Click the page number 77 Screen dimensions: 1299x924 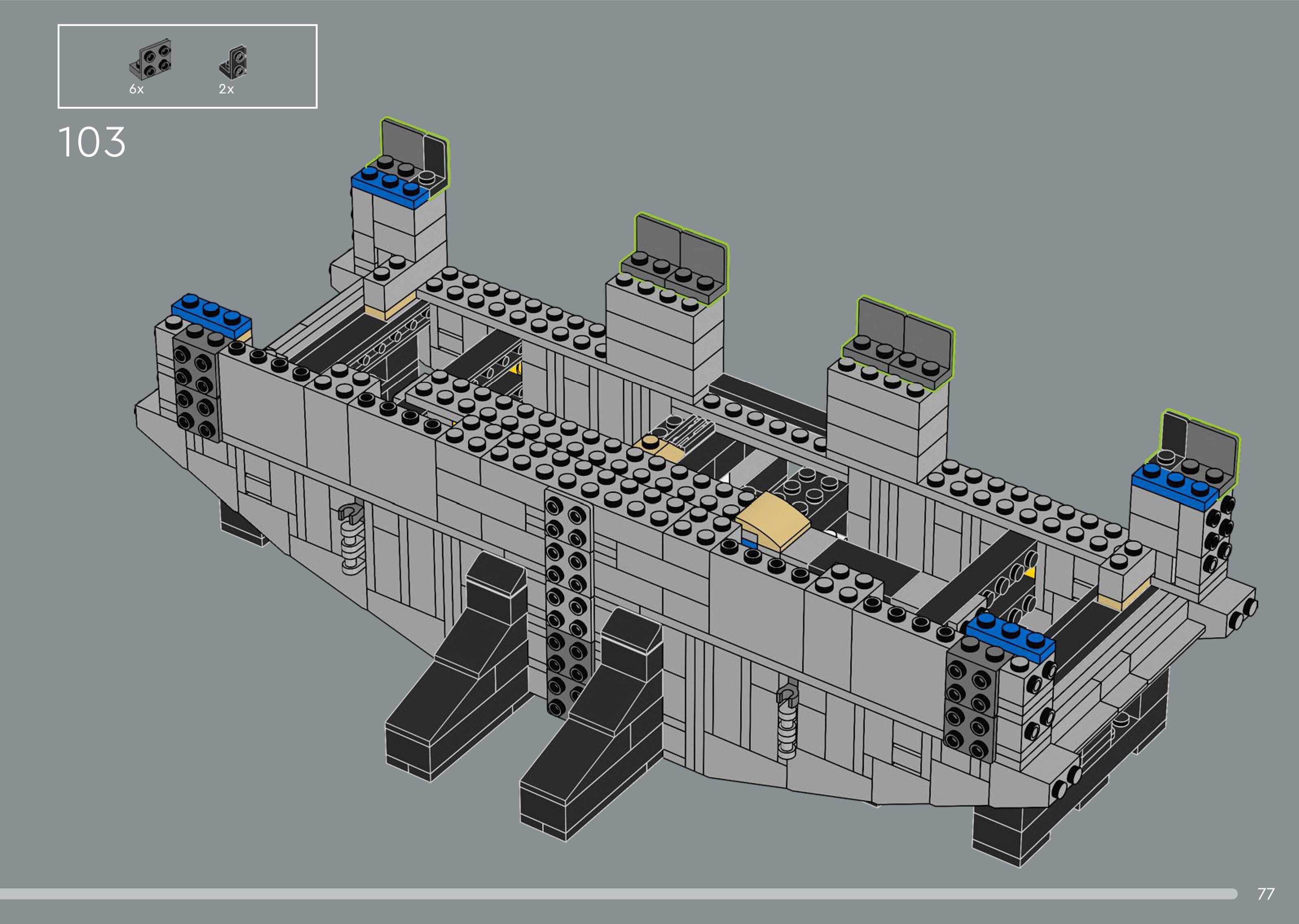[x=1266, y=894]
